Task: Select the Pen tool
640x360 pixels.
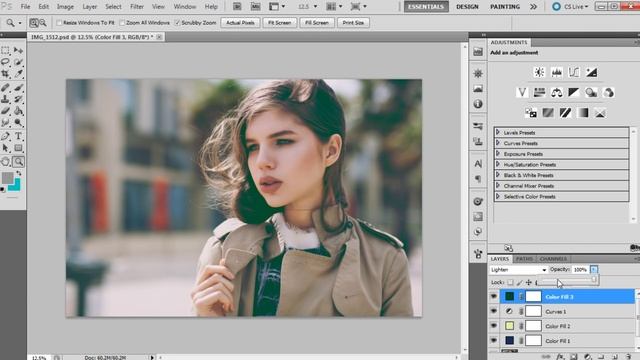Action: [x=6, y=136]
